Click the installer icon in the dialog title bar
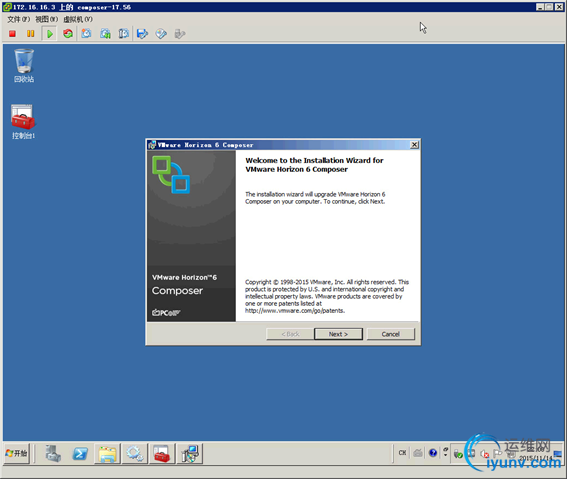 [x=152, y=145]
